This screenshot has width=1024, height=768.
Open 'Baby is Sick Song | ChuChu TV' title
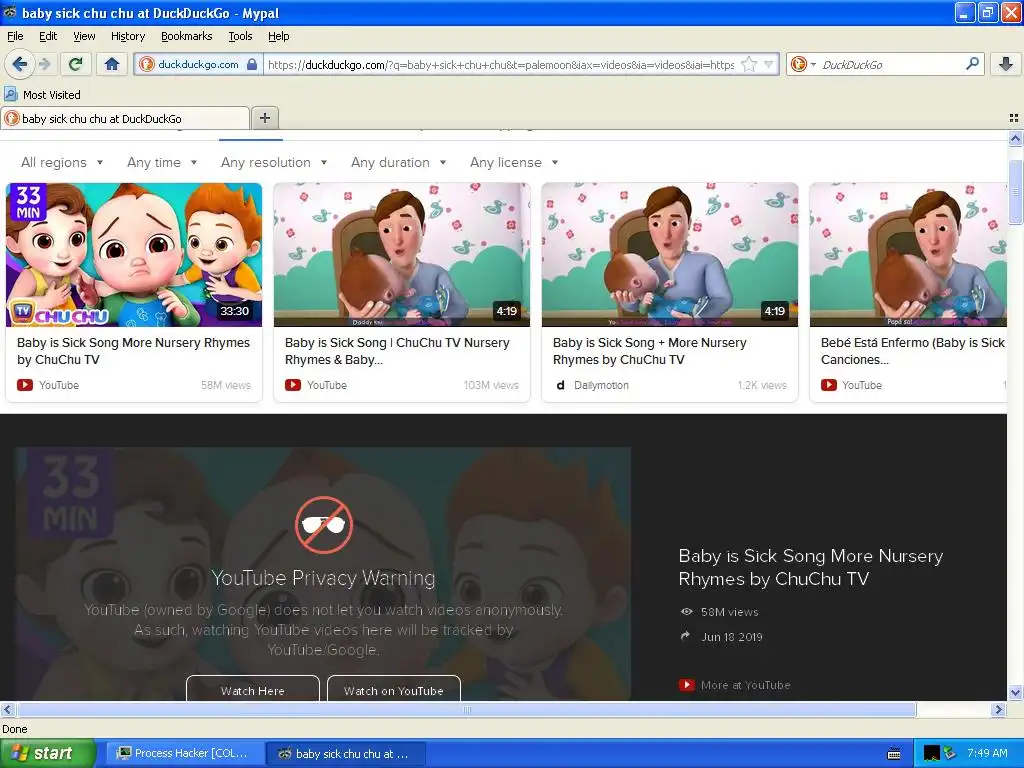397,351
